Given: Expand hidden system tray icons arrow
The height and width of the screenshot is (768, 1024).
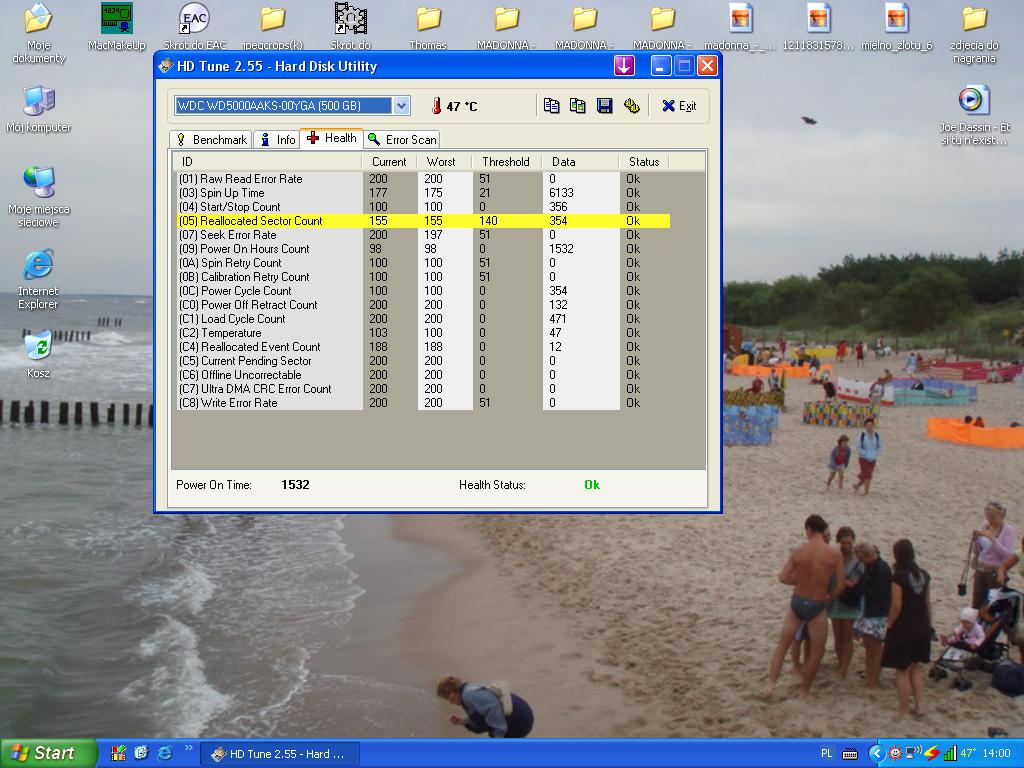Looking at the screenshot, I should [x=876, y=753].
